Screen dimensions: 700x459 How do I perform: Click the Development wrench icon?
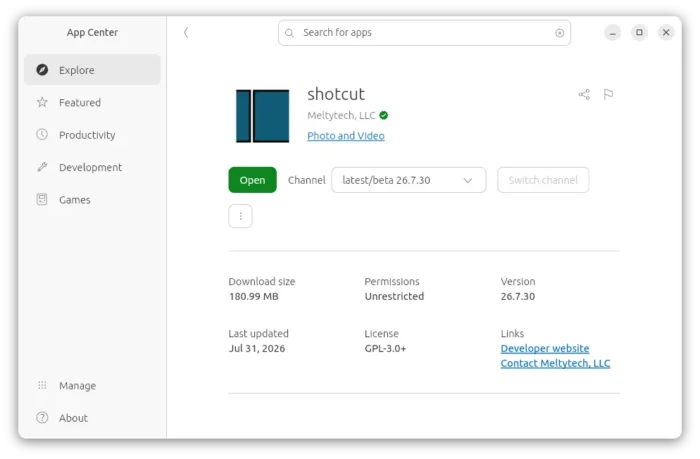[x=42, y=167]
